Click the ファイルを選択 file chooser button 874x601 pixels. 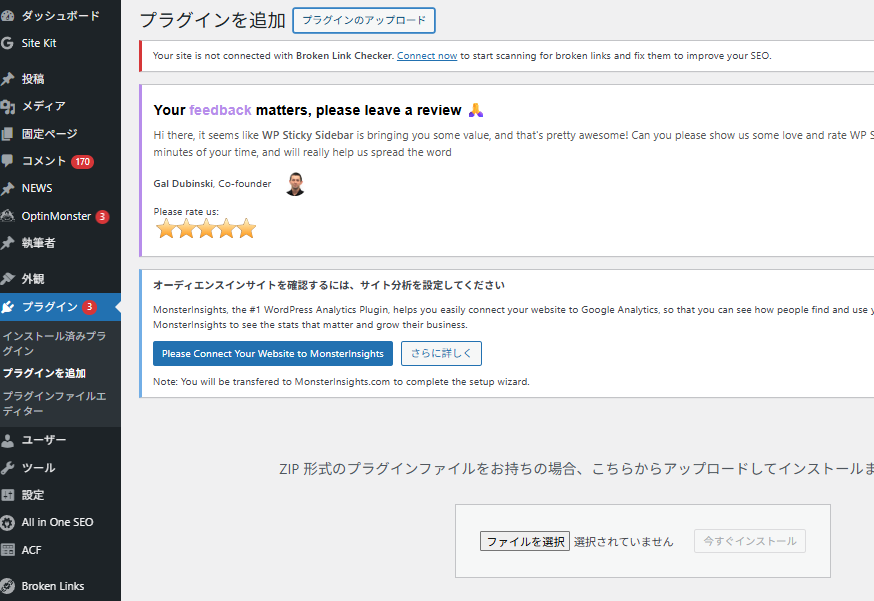[525, 541]
